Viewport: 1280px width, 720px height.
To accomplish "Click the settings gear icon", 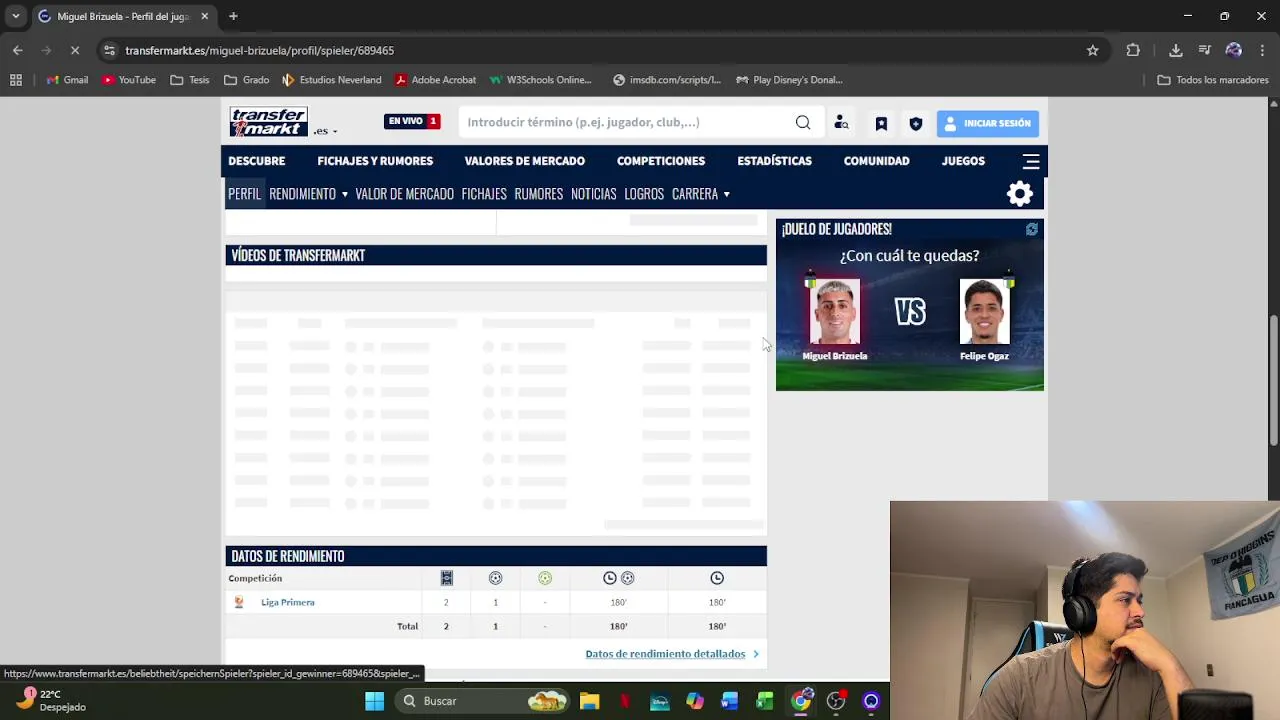I will (x=1019, y=194).
